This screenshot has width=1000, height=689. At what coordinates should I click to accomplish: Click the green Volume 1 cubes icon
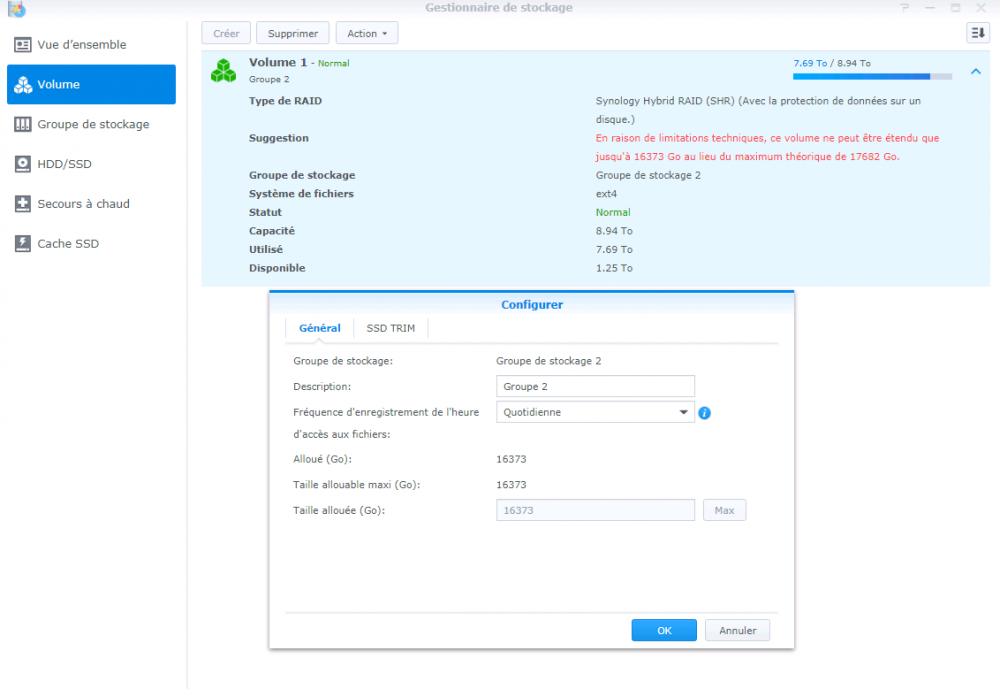coord(223,71)
